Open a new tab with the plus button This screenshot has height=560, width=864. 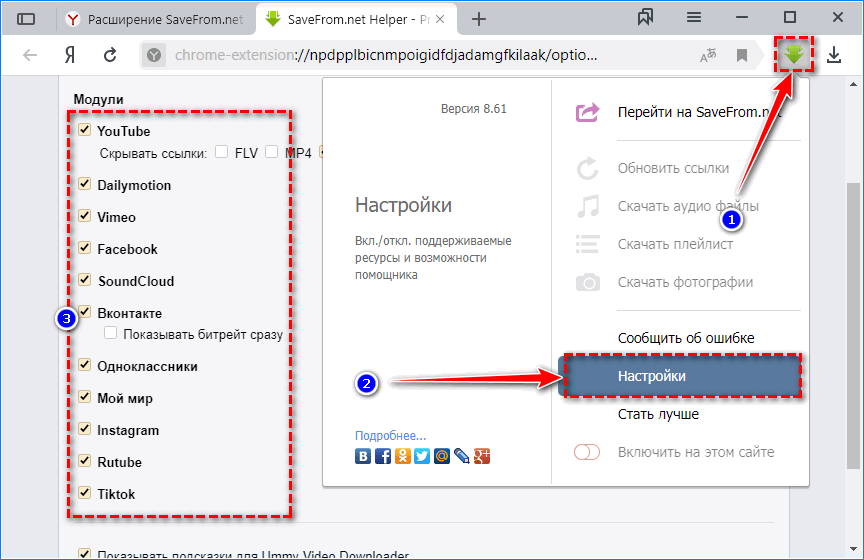pos(479,19)
